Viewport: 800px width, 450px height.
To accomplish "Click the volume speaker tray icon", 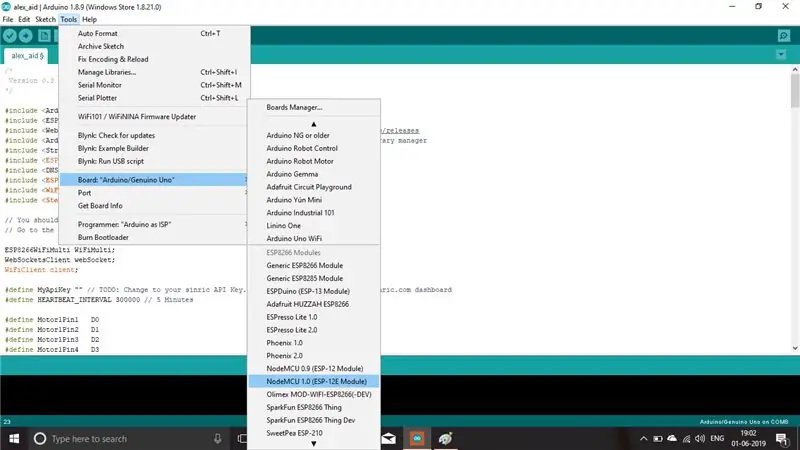I will [699, 439].
